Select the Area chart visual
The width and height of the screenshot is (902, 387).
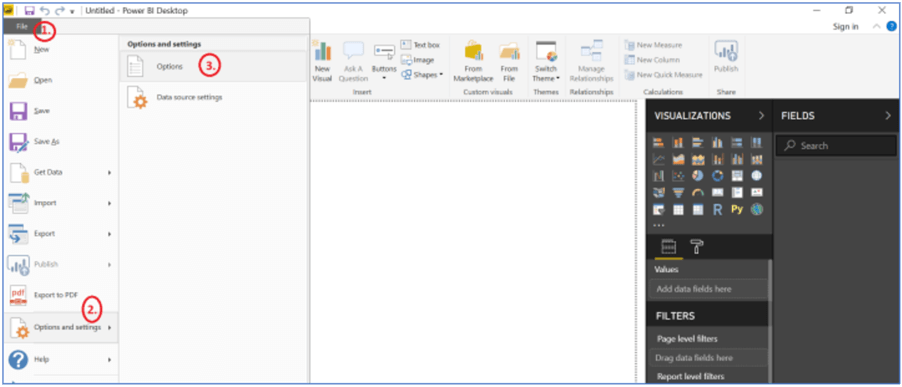coord(679,159)
